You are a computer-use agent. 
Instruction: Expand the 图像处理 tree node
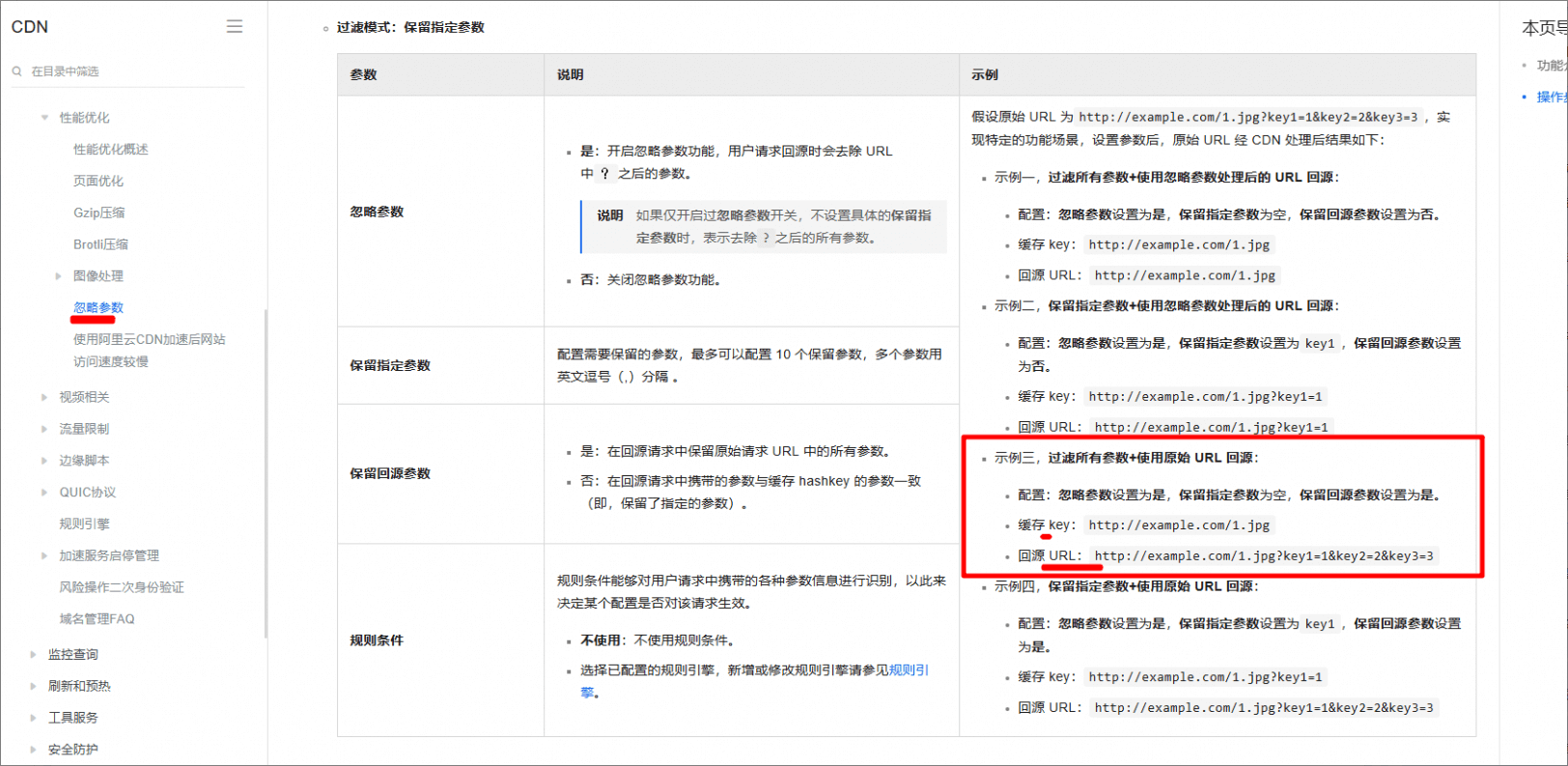point(58,276)
